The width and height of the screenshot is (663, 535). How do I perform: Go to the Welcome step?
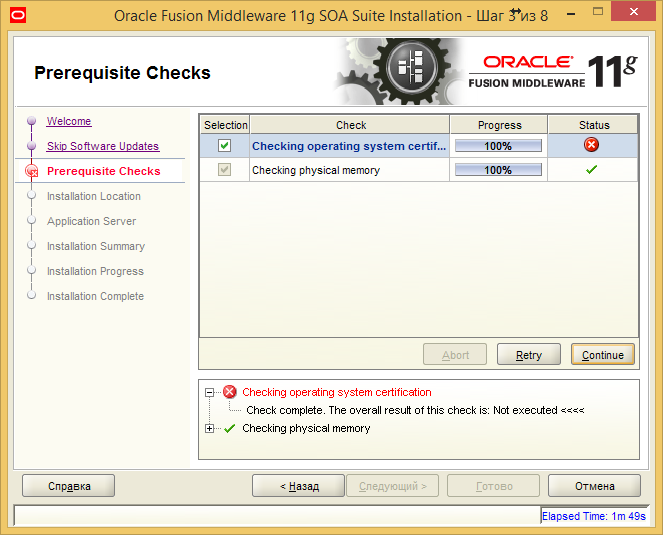(x=69, y=121)
